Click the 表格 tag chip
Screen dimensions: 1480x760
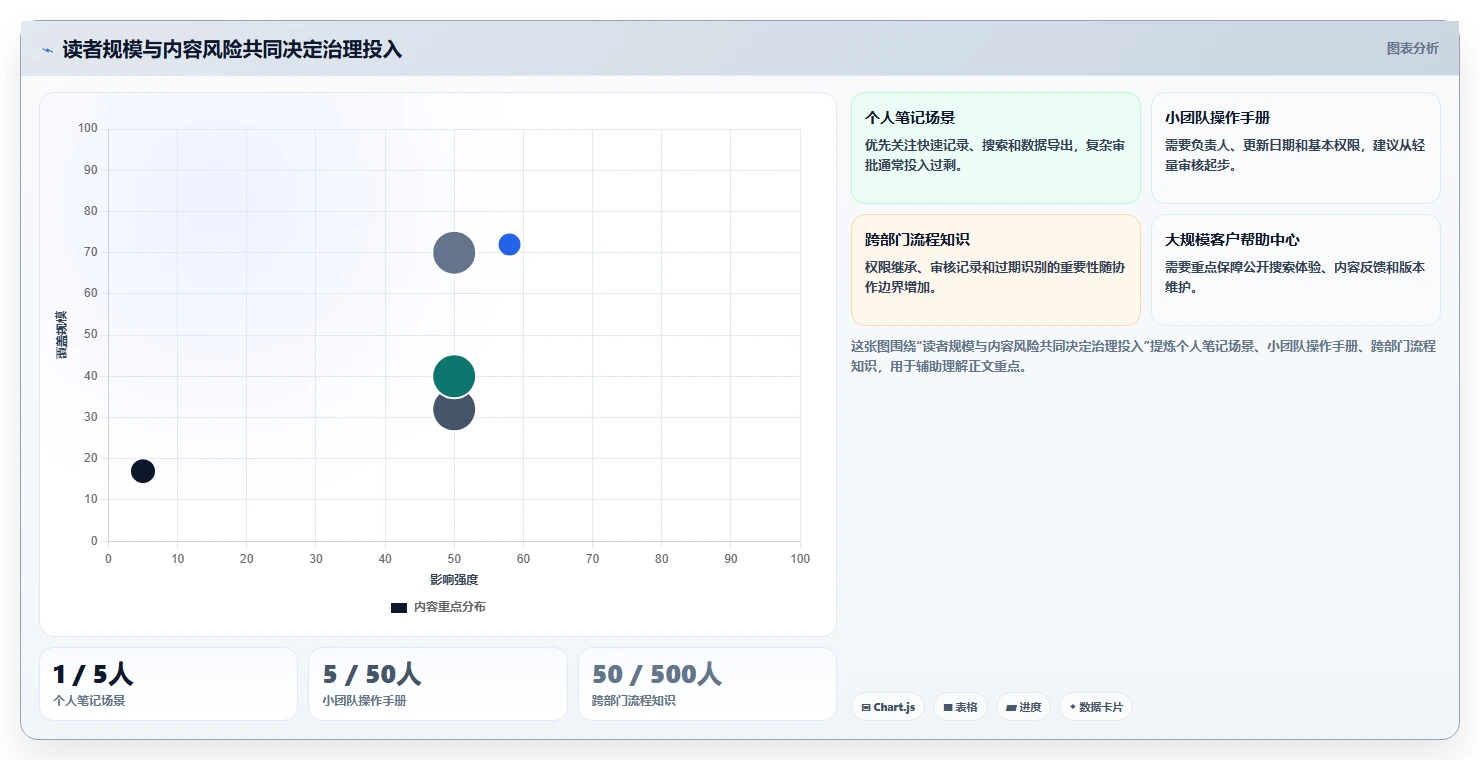tap(960, 707)
